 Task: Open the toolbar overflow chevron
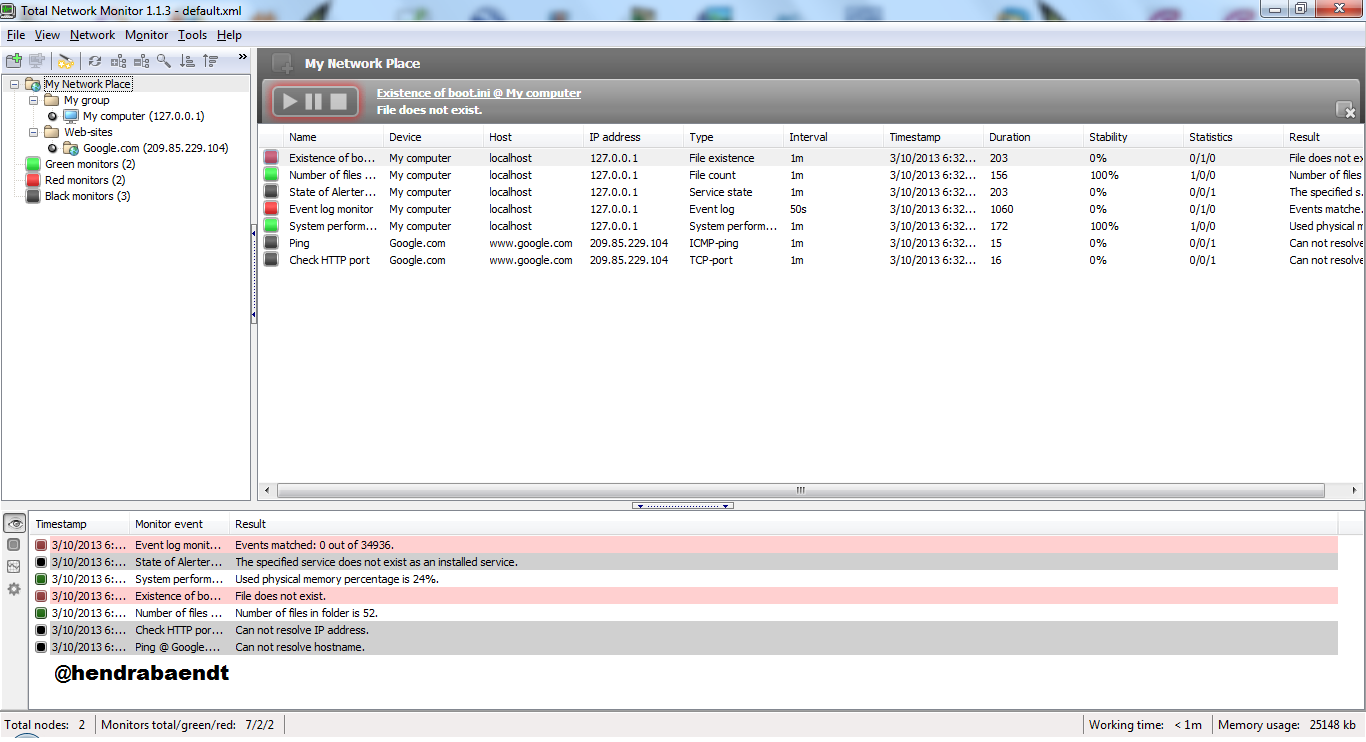[x=242, y=57]
